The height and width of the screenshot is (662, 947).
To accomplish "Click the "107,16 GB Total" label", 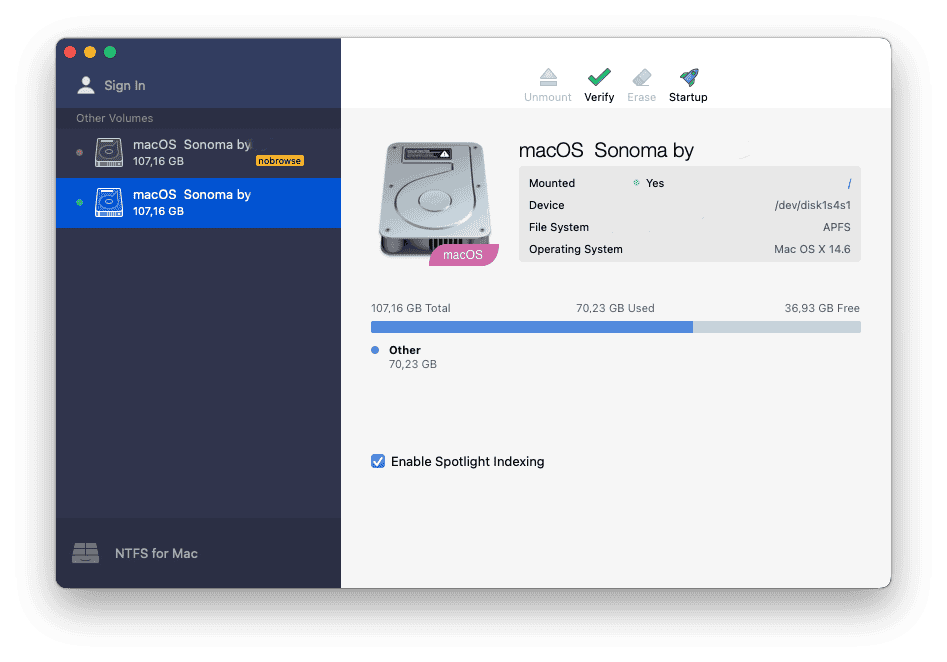I will point(411,308).
